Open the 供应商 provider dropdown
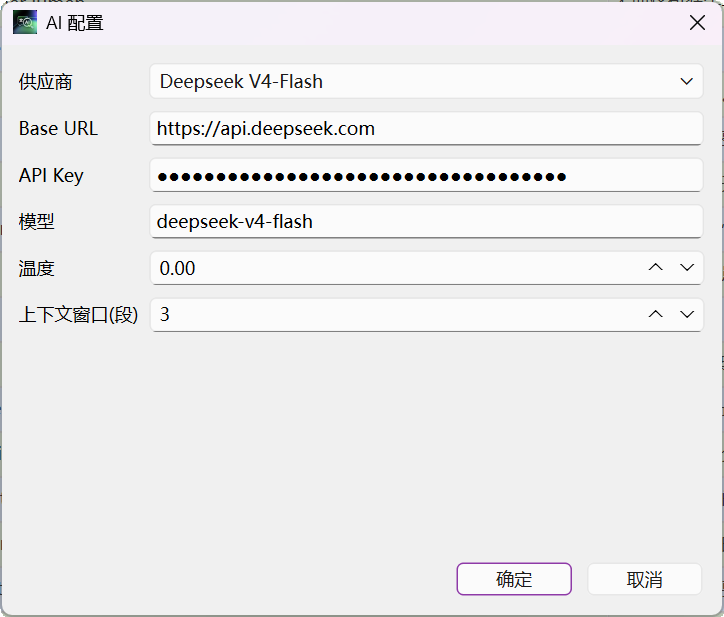 (x=426, y=81)
